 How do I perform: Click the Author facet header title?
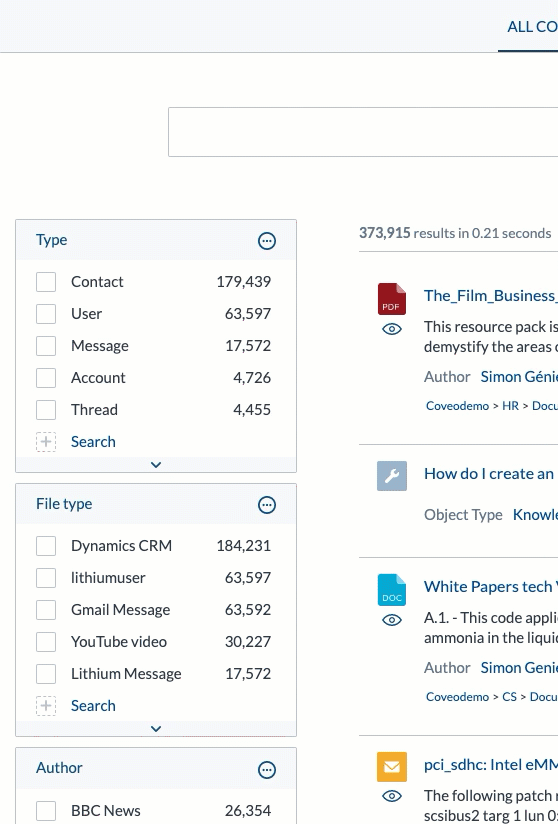point(59,768)
